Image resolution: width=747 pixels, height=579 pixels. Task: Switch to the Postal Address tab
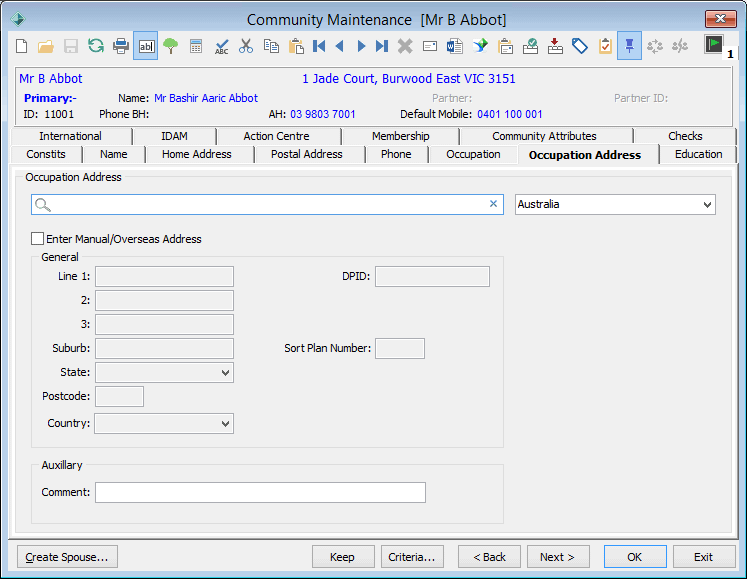(307, 154)
